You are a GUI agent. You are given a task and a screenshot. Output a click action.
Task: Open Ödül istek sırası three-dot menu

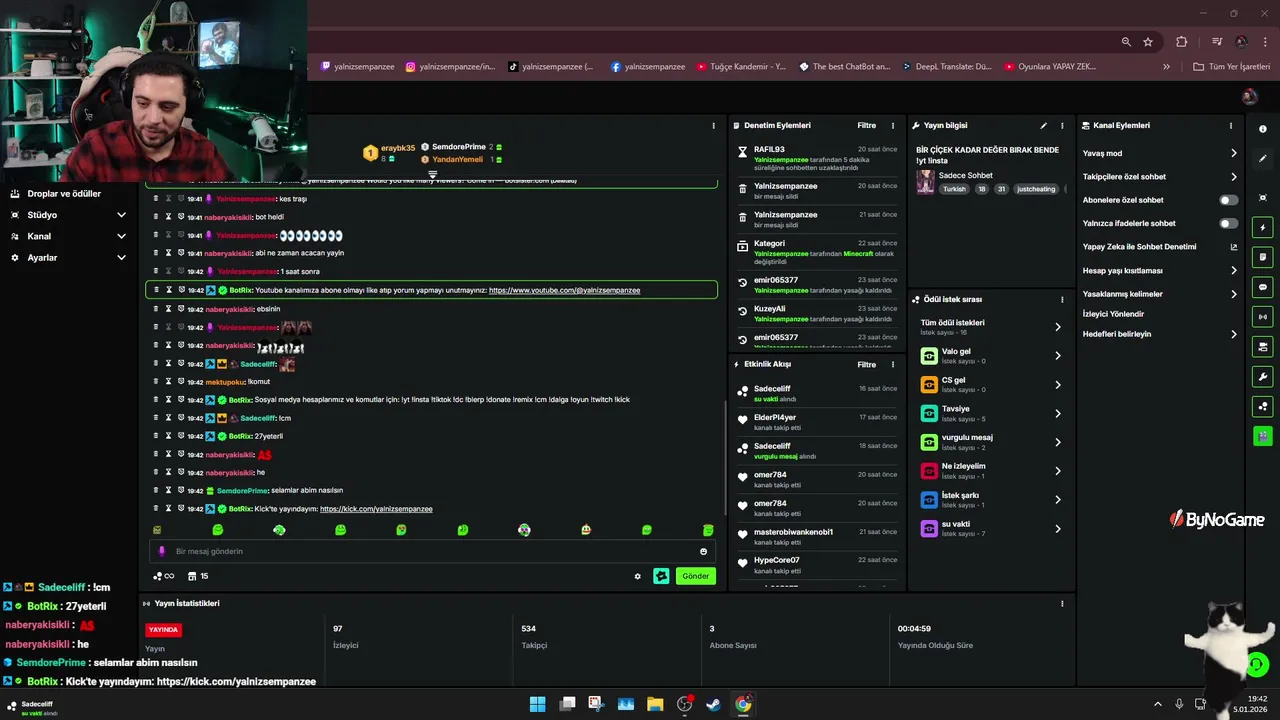[x=1062, y=299]
